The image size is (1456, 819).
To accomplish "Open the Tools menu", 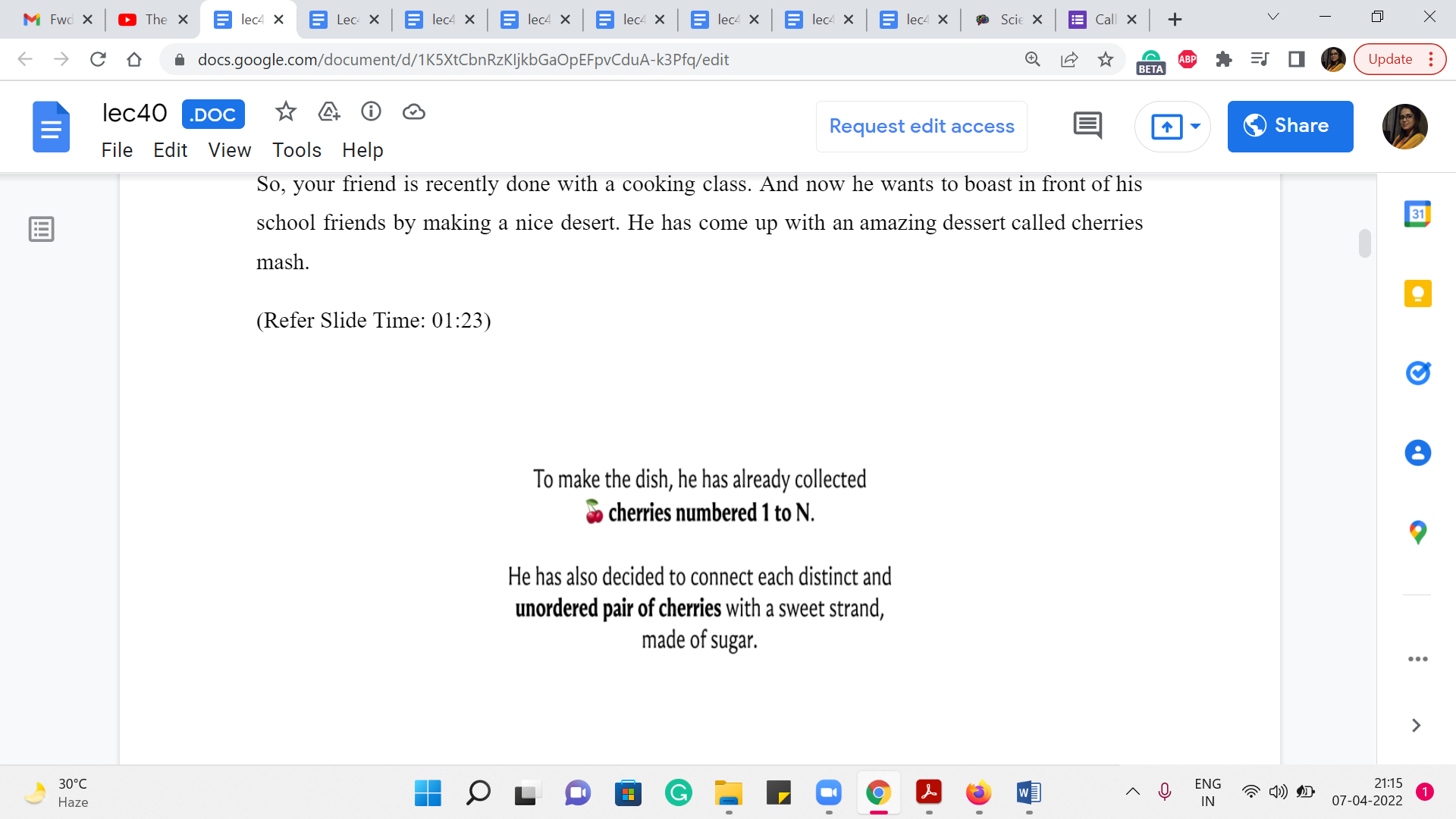I will pyautogui.click(x=297, y=150).
